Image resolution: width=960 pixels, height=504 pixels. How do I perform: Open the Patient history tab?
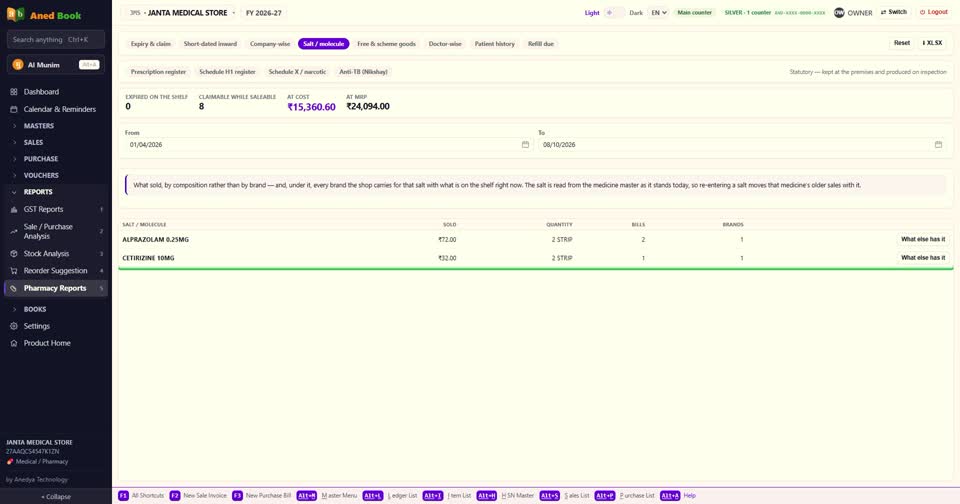[x=495, y=44]
